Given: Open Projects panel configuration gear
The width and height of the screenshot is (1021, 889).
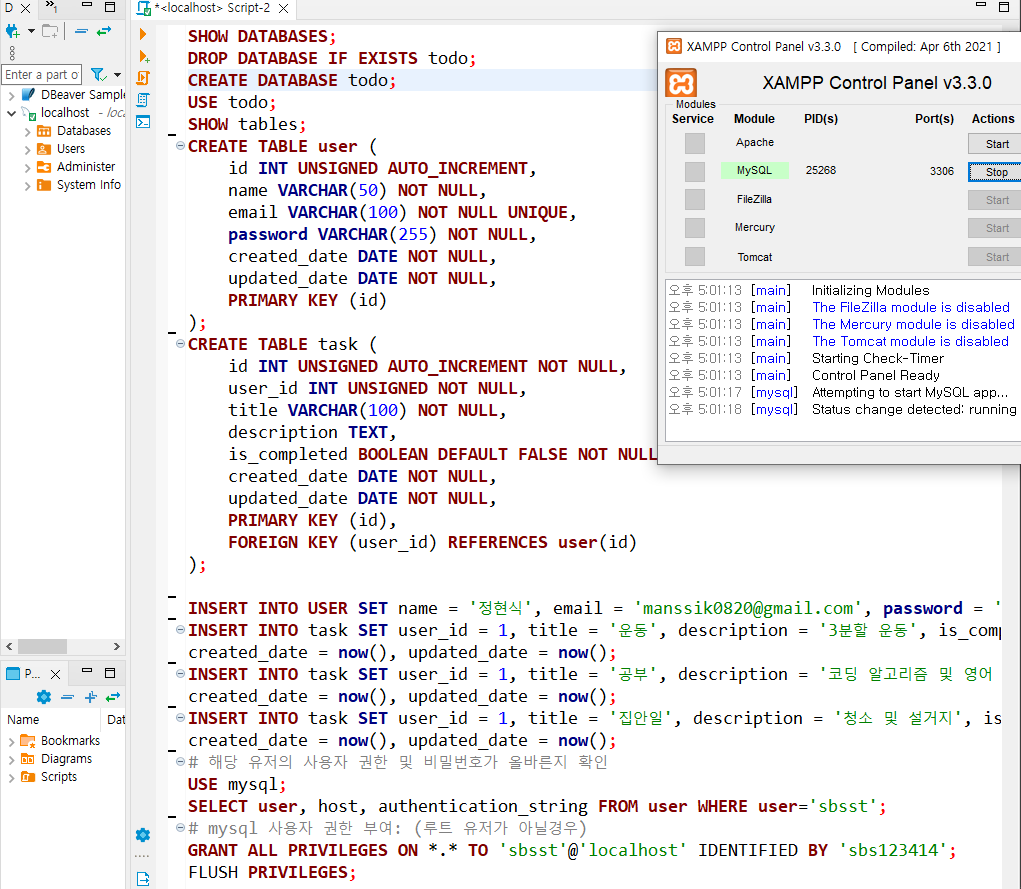Looking at the screenshot, I should click(44, 697).
